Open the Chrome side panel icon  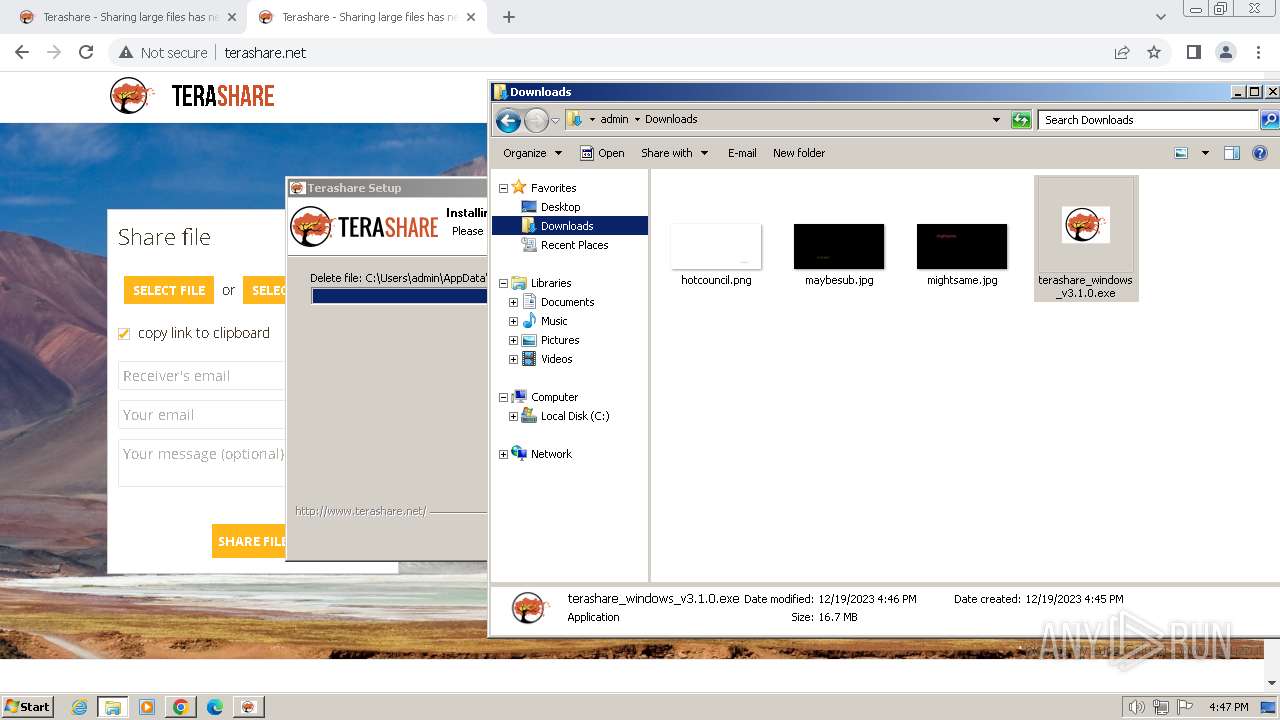click(1193, 52)
